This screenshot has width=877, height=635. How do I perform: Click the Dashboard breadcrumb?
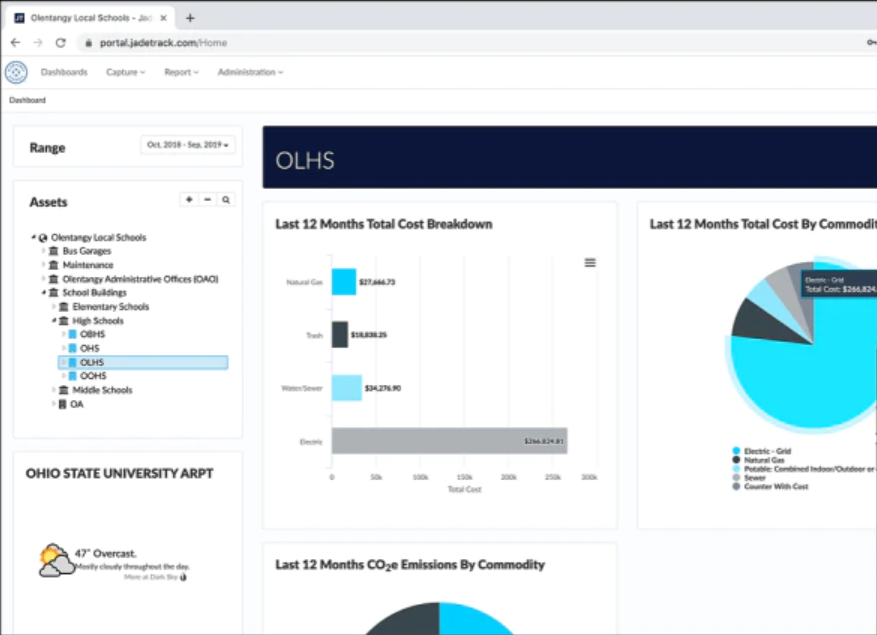(27, 100)
